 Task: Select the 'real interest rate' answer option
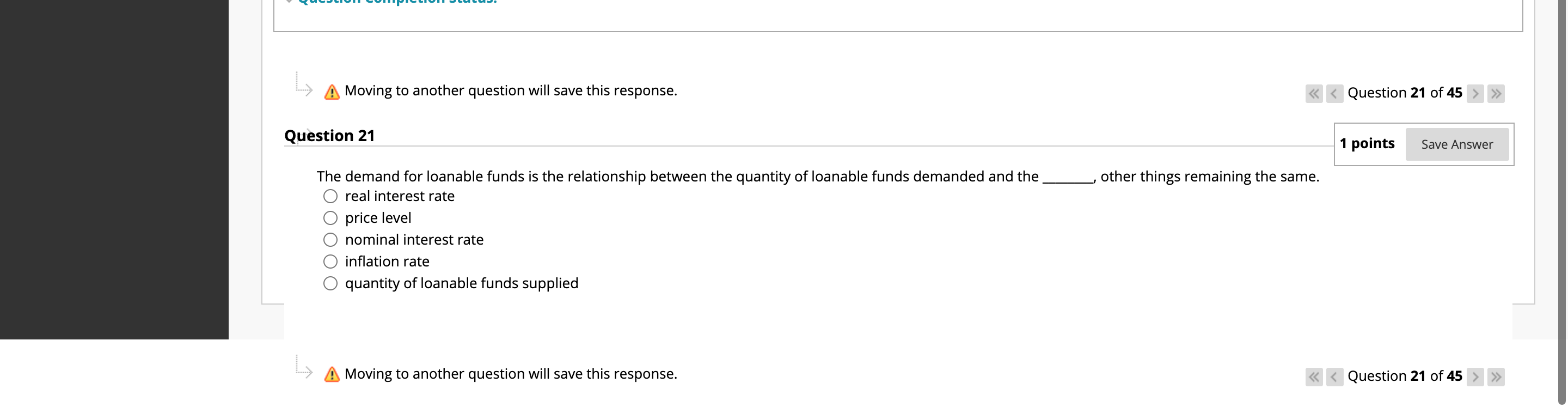(x=330, y=196)
